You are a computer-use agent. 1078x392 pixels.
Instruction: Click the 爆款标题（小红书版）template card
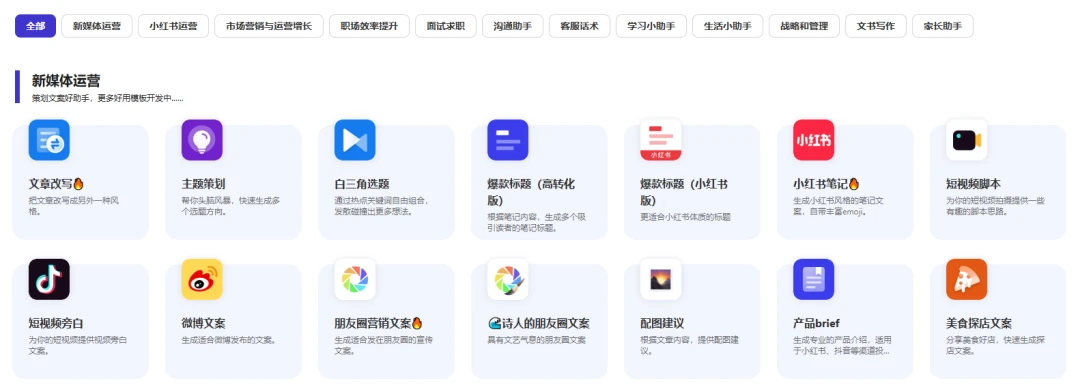point(692,182)
